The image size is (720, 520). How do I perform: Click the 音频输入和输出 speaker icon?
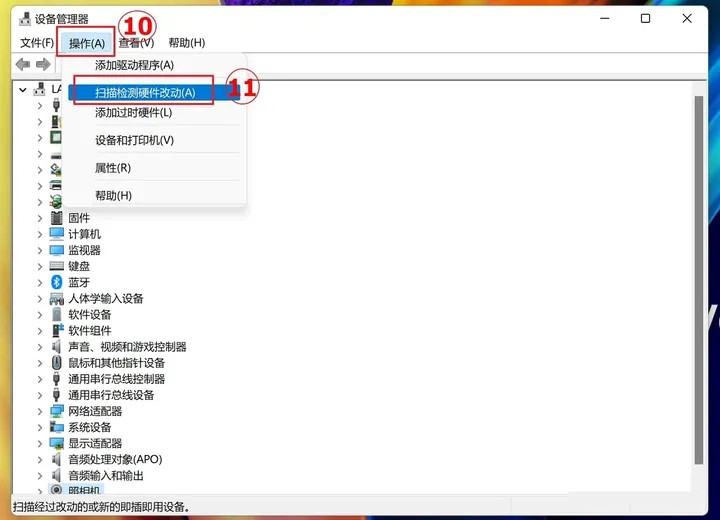tap(56, 475)
